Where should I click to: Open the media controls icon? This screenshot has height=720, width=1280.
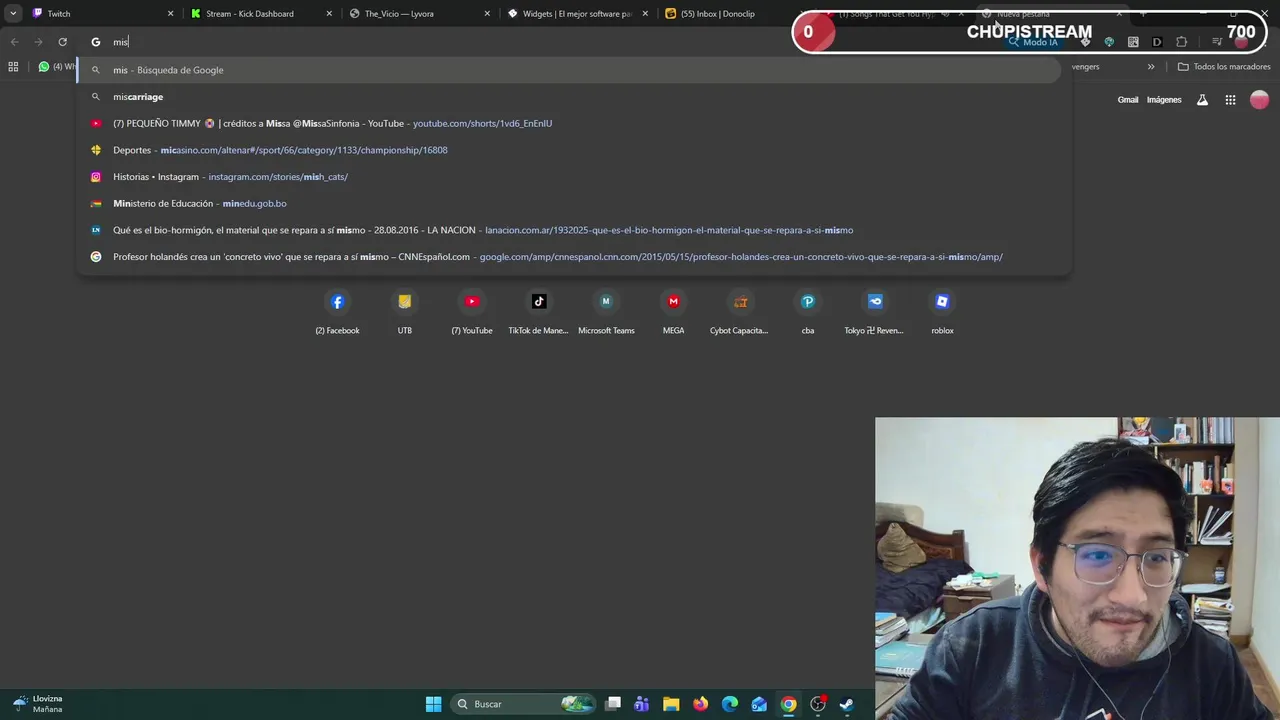coord(1217,42)
